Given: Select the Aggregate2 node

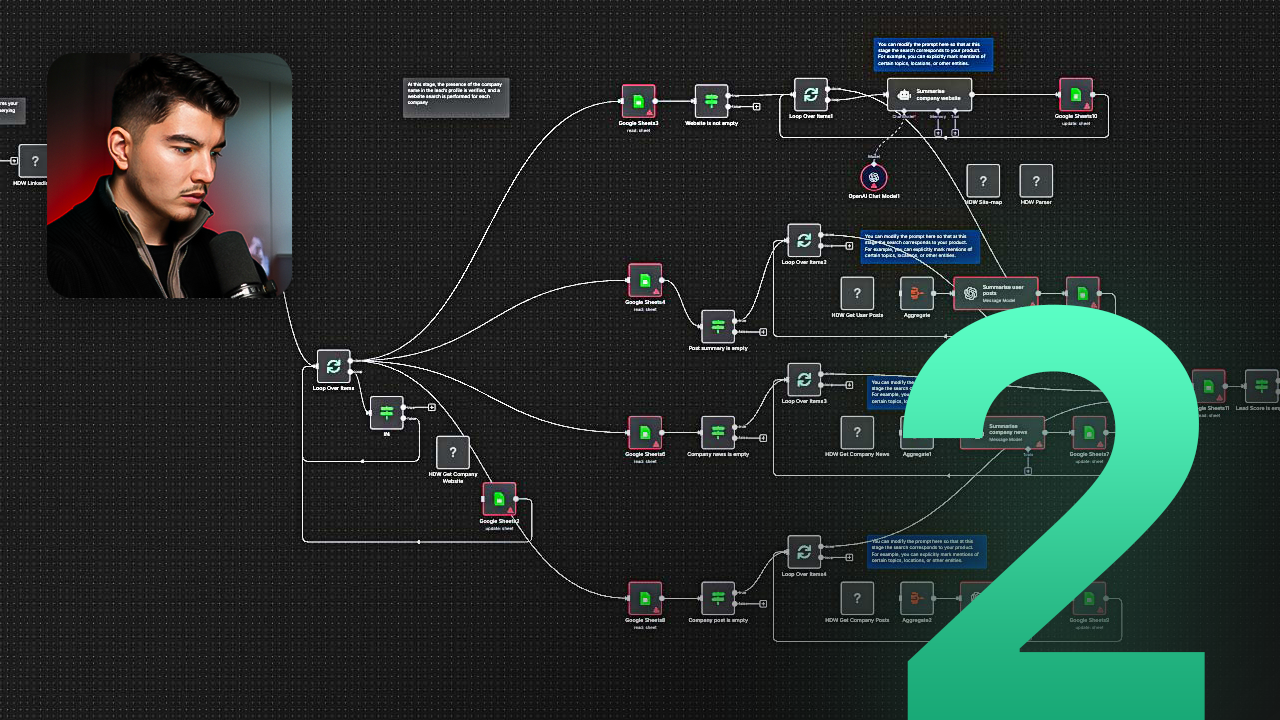Looking at the screenshot, I should click(x=917, y=598).
